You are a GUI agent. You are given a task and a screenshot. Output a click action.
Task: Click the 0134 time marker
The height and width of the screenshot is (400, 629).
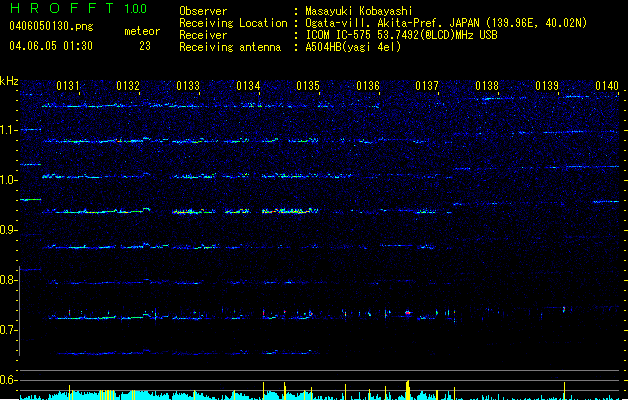pos(248,86)
